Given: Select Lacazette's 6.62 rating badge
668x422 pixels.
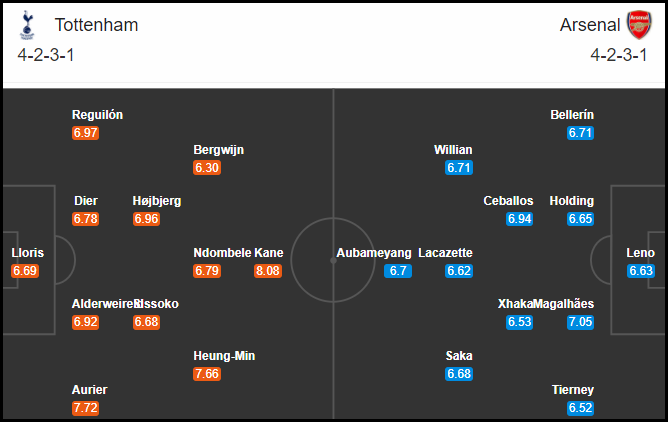Looking at the screenshot, I should (459, 271).
